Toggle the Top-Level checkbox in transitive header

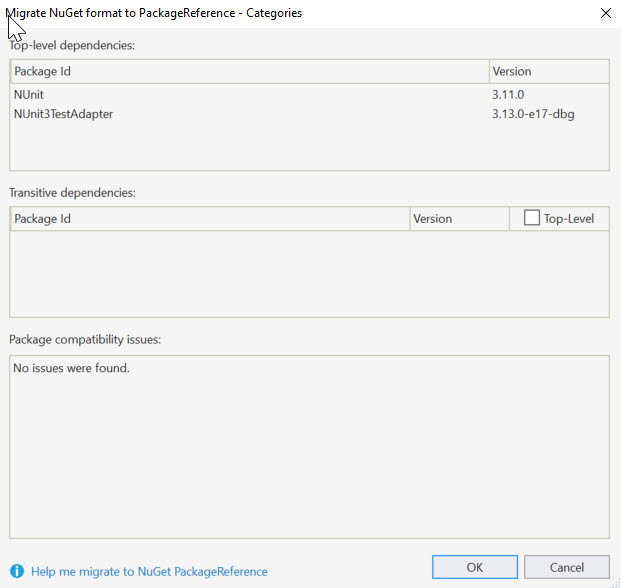[532, 218]
